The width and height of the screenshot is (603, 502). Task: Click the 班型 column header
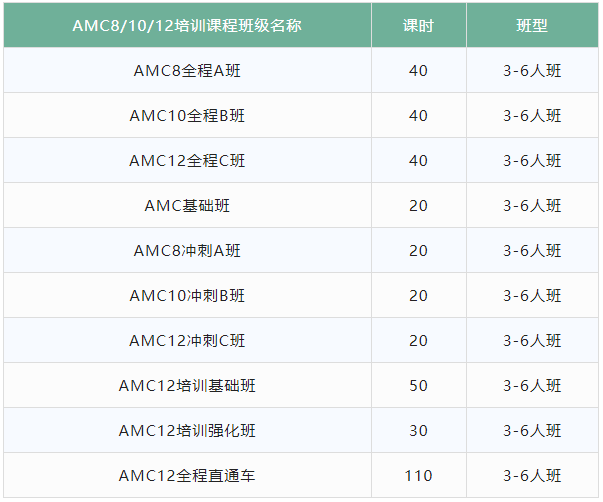pyautogui.click(x=532, y=26)
